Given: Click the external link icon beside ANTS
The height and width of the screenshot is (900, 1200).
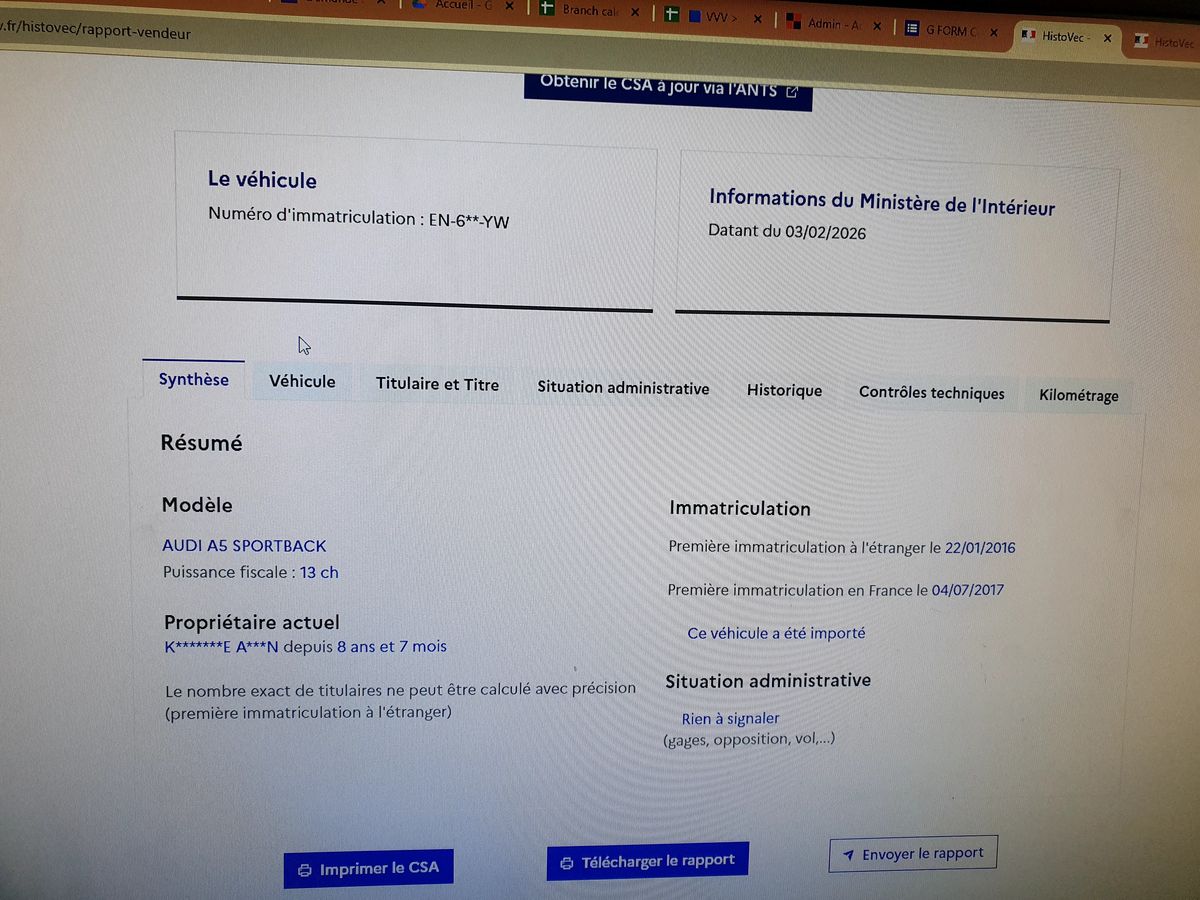Looking at the screenshot, I should 792,92.
